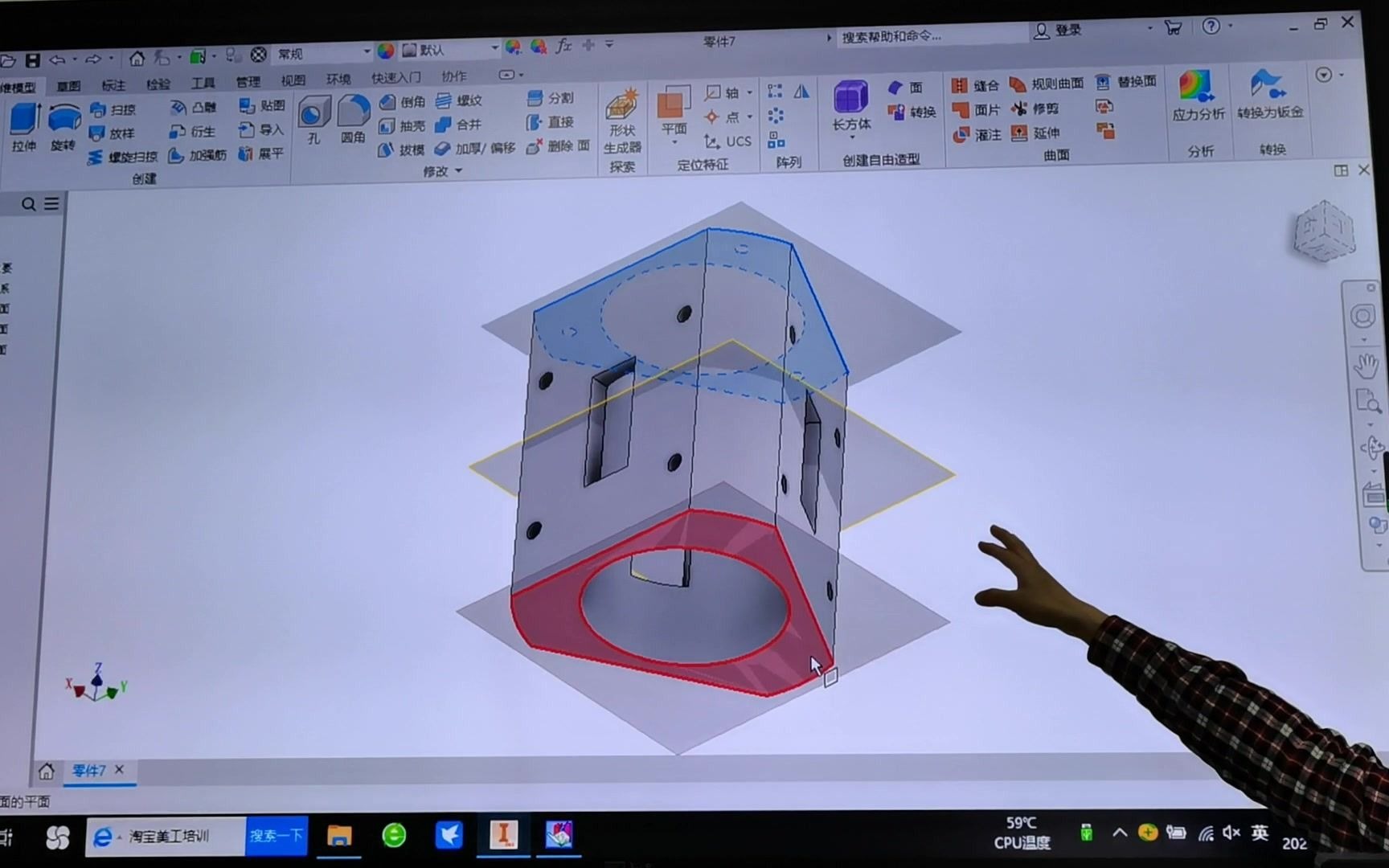Viewport: 1389px width, 868px height.
Task: Click the search commands input field
Action: 924,36
